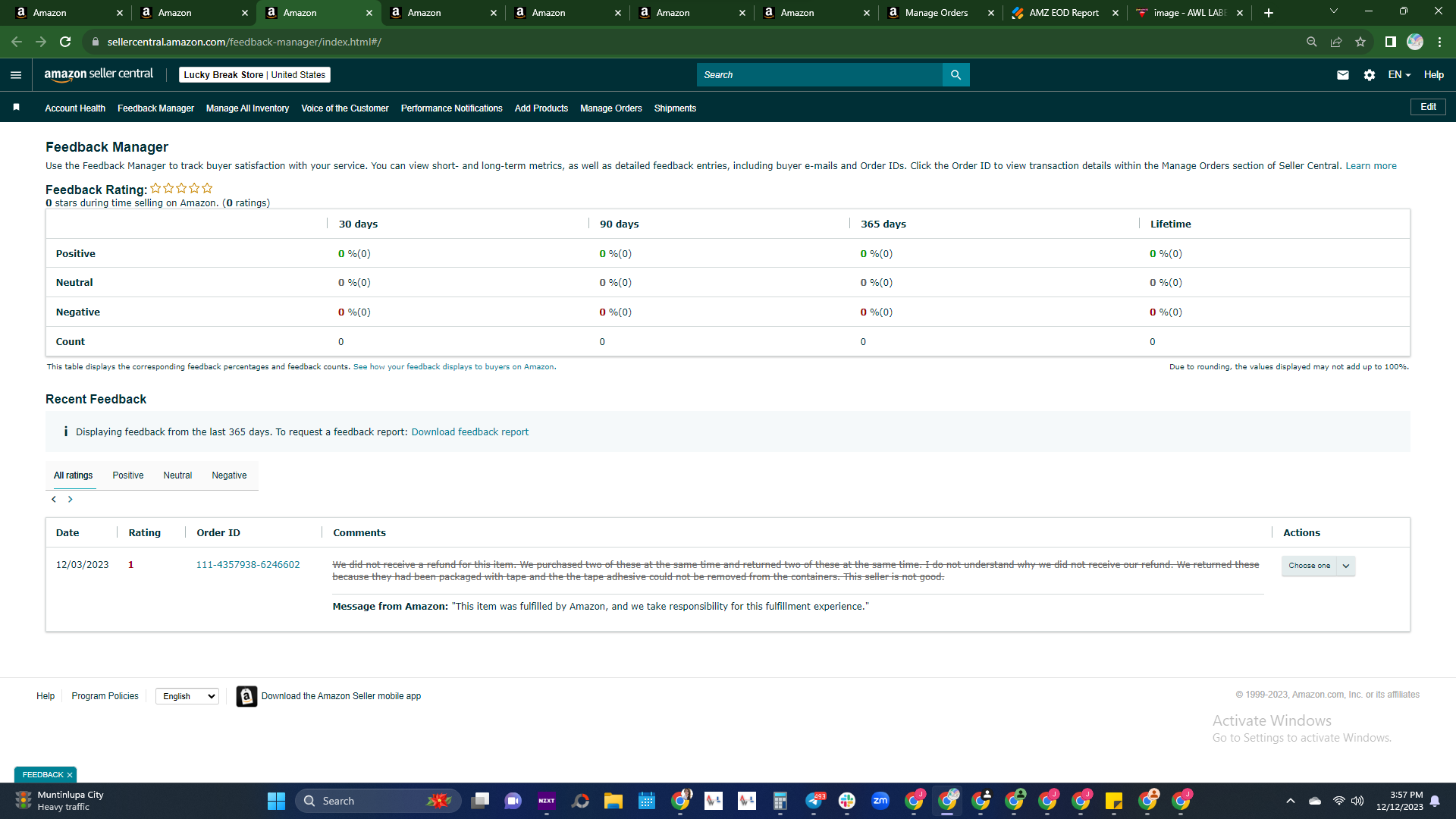The width and height of the screenshot is (1456, 819).
Task: Switch to the image - AWL LAB tab
Action: click(x=1189, y=13)
